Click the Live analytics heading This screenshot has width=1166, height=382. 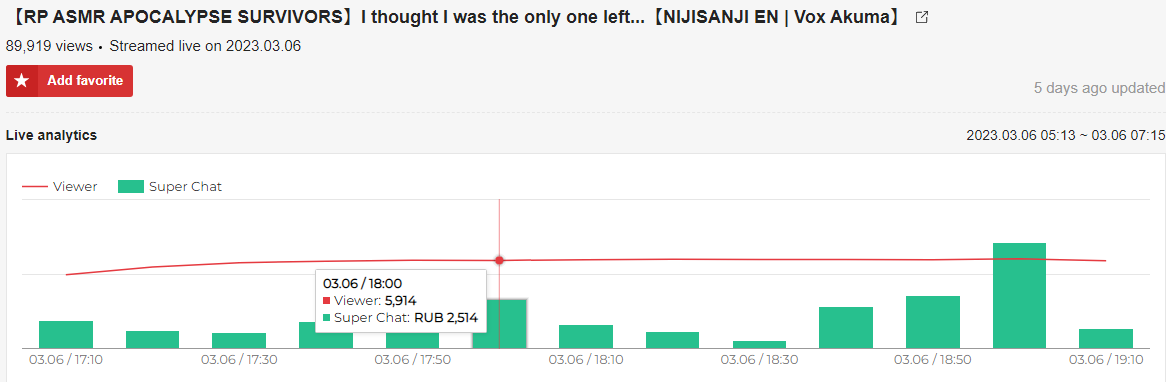(51, 135)
